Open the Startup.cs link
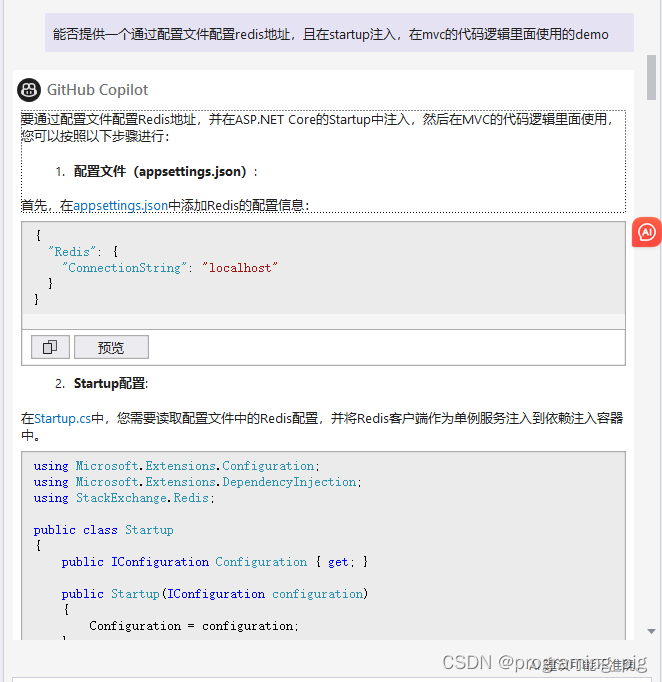This screenshot has width=662, height=682. pyautogui.click(x=63, y=418)
